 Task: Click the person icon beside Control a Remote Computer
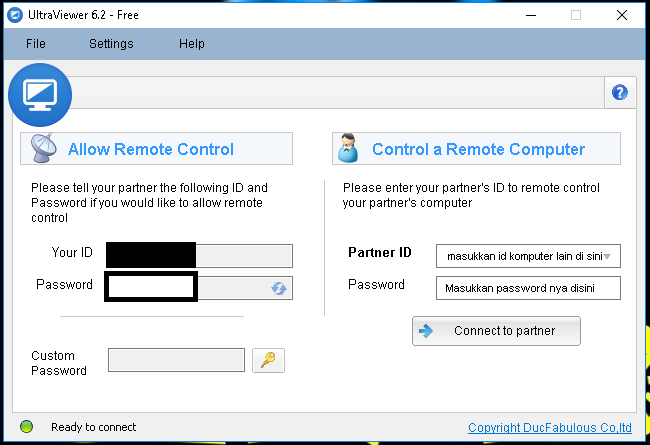[x=347, y=148]
